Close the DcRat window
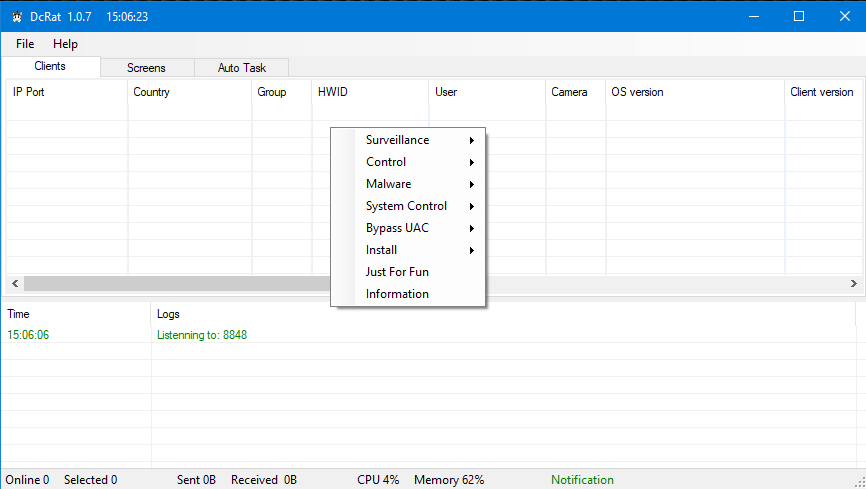 844,17
